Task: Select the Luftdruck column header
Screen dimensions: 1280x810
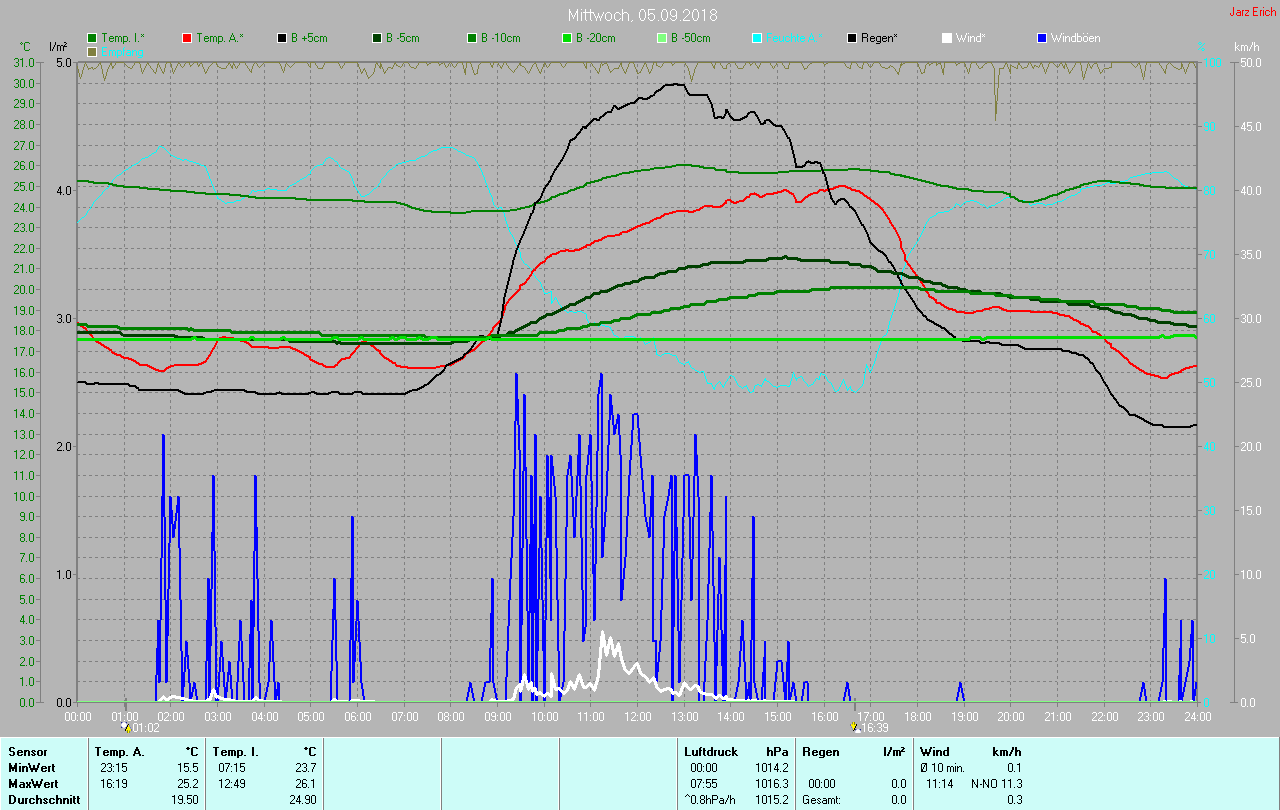Action: 710,752
